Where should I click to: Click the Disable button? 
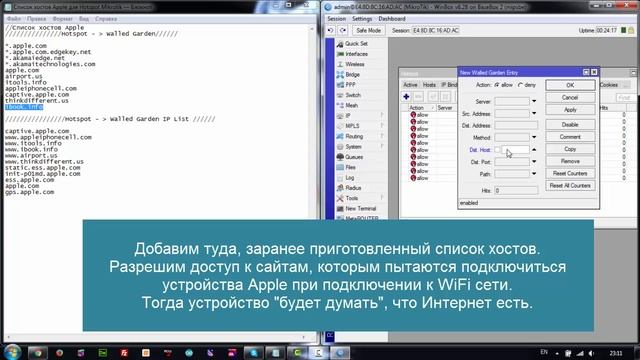[570, 124]
